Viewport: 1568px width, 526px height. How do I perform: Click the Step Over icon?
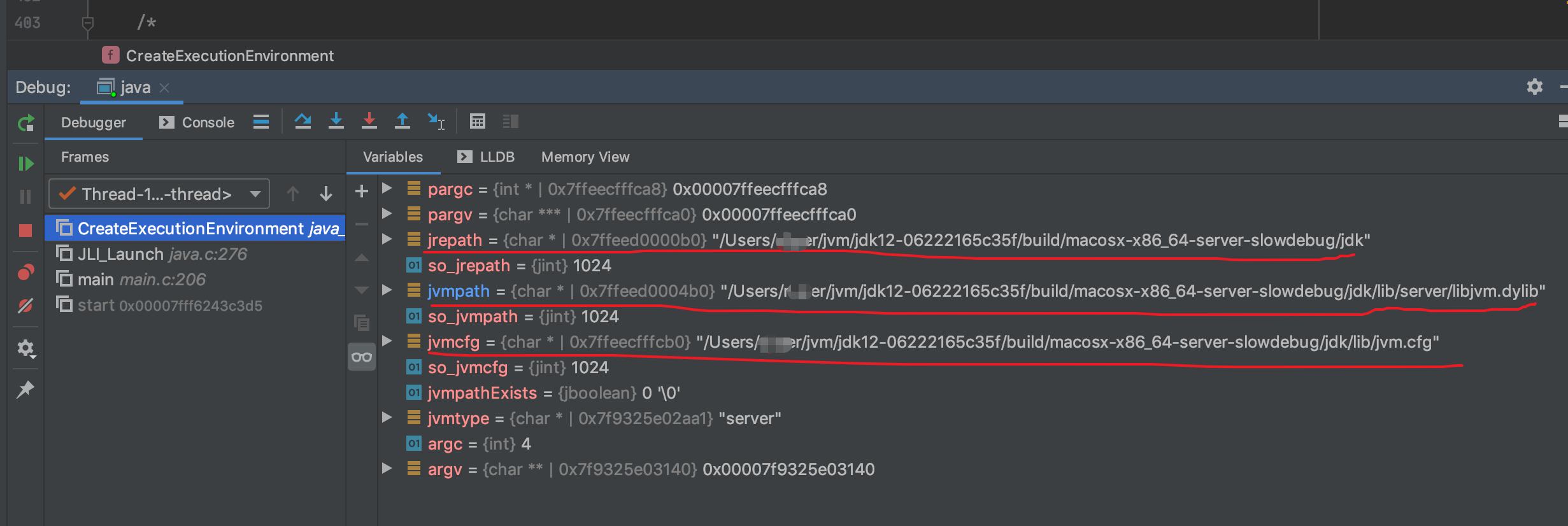(303, 121)
